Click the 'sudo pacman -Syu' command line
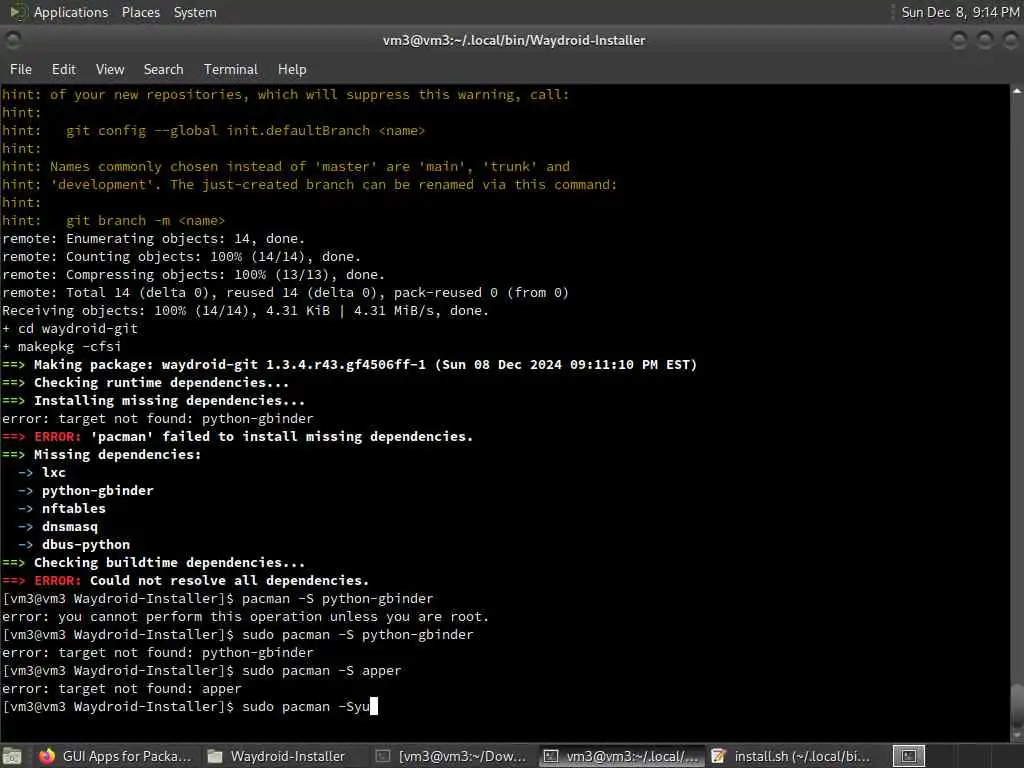This screenshot has height=768, width=1024. pos(189,707)
